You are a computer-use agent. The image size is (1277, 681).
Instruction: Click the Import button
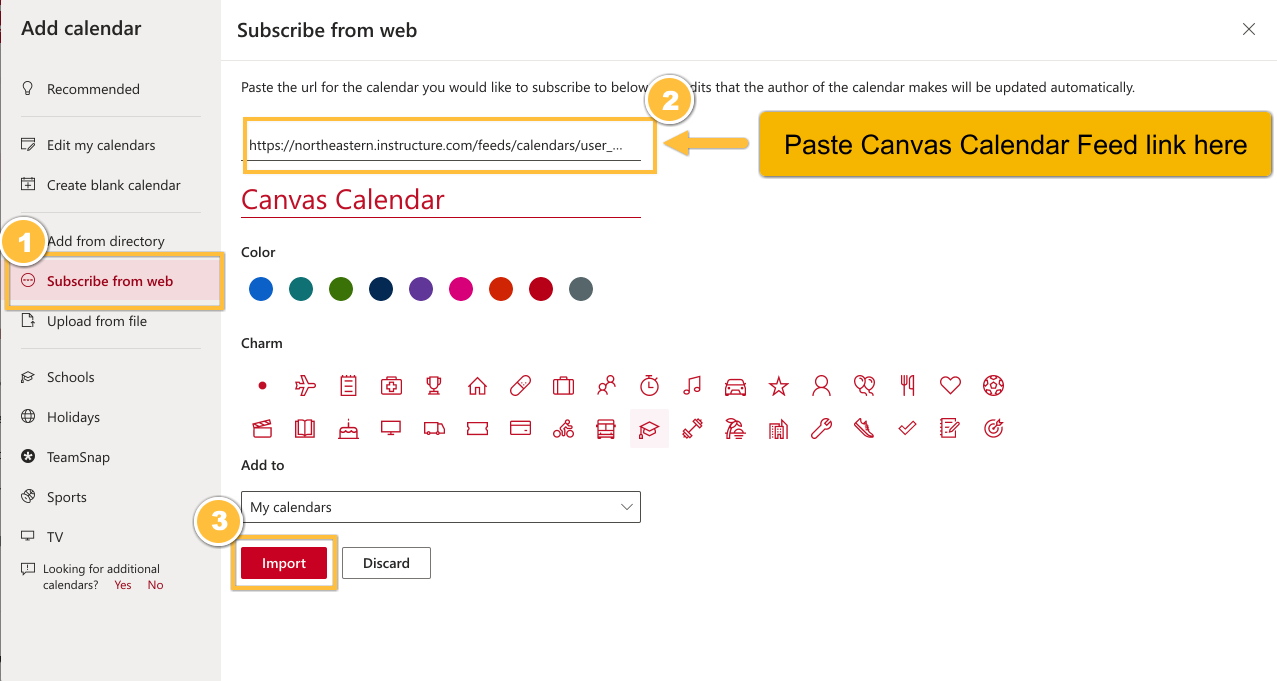pos(284,562)
